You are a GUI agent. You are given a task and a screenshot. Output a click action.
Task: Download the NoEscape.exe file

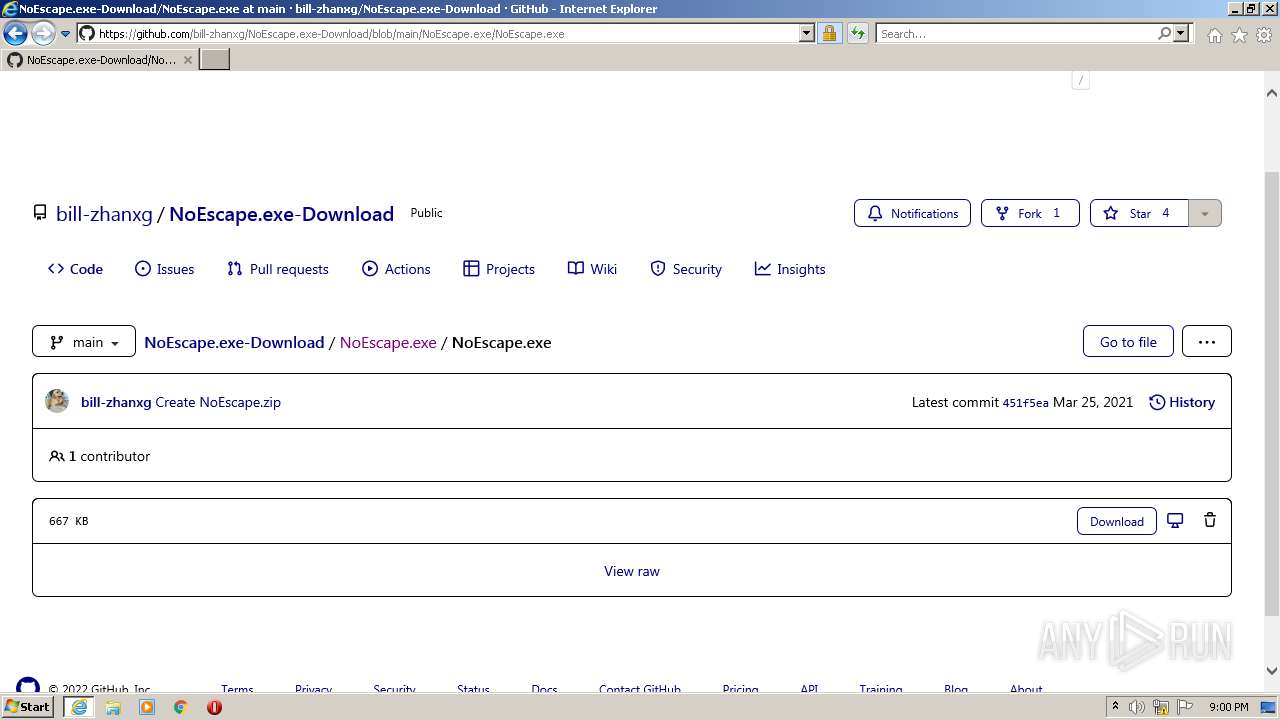pos(1117,521)
